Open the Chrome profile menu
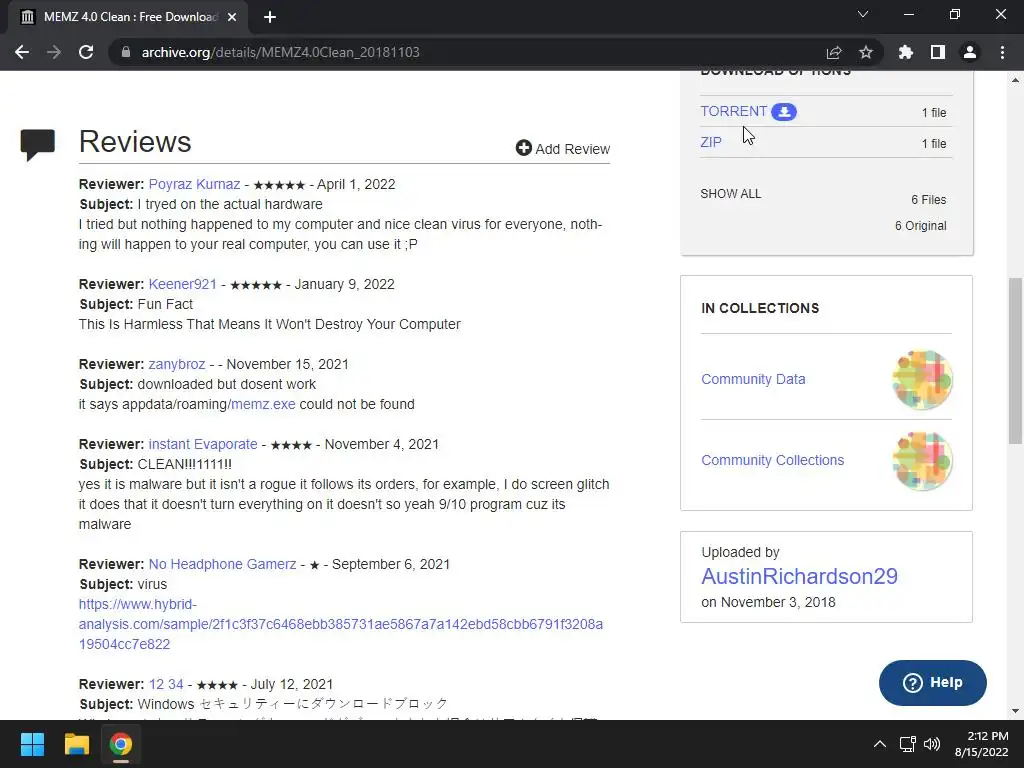Image resolution: width=1024 pixels, height=768 pixels. [970, 52]
